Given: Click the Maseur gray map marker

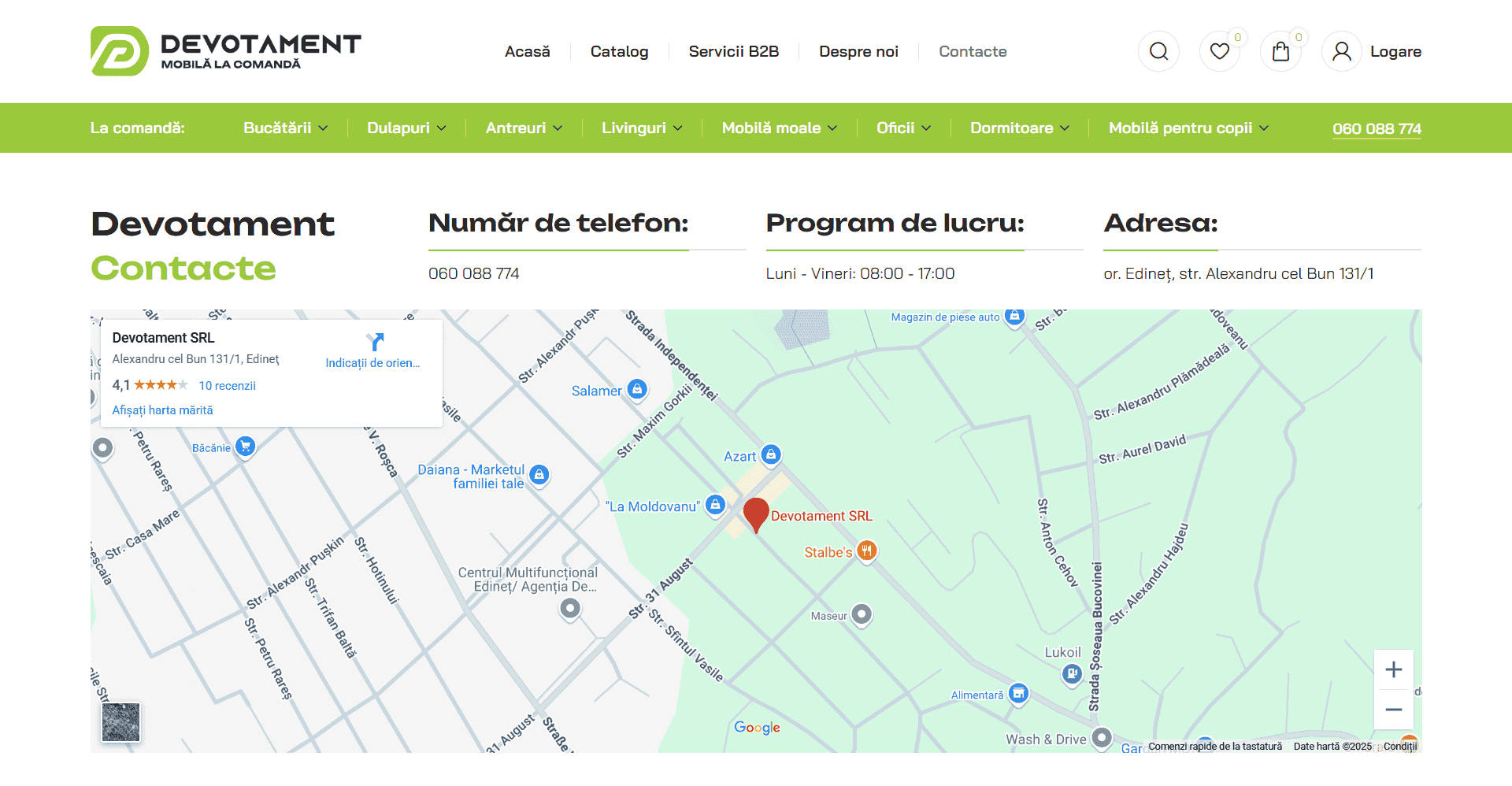Looking at the screenshot, I should (862, 614).
